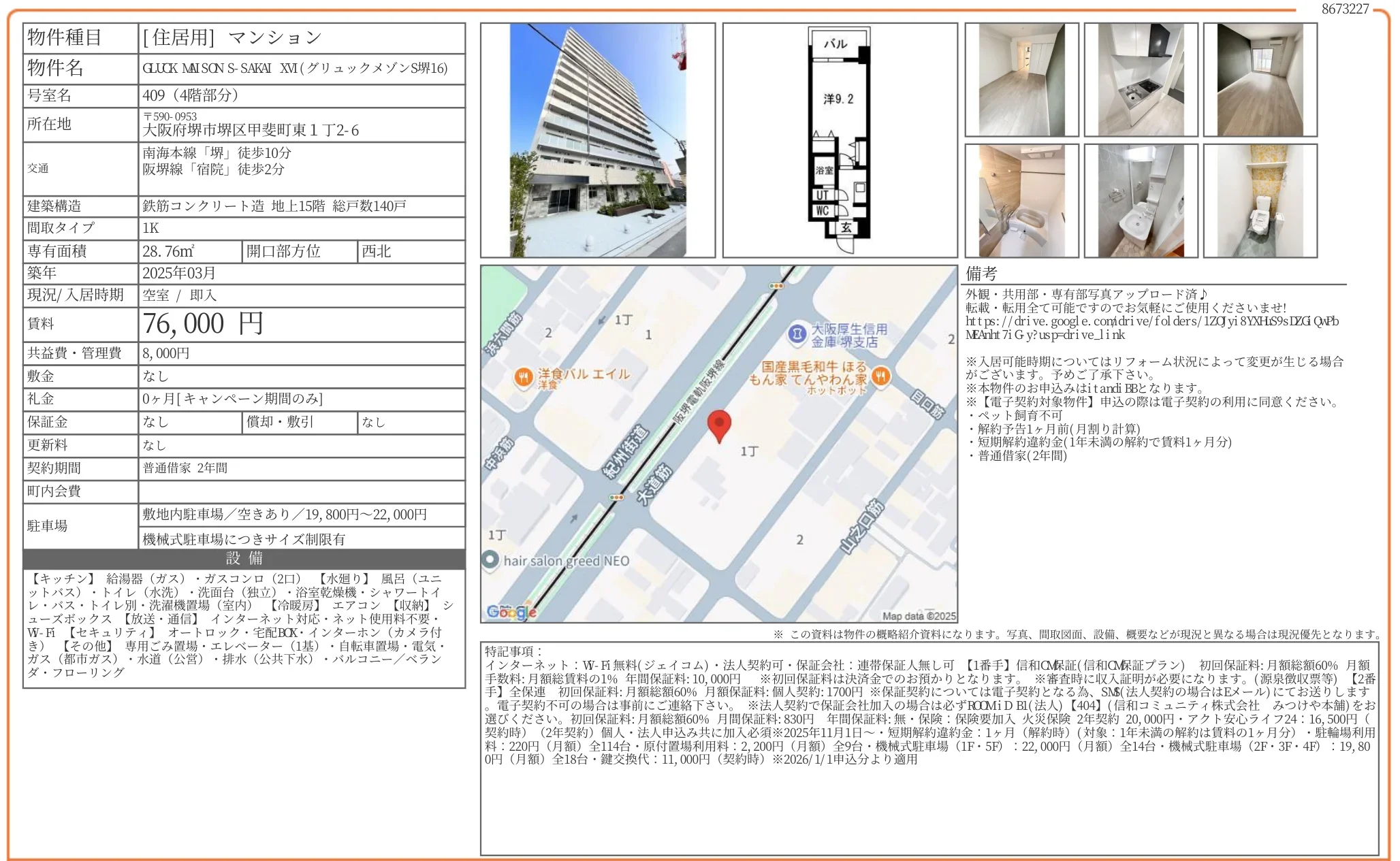The image size is (1400, 861).
Task: Open the floor plan image
Action: pyautogui.click(x=839, y=140)
